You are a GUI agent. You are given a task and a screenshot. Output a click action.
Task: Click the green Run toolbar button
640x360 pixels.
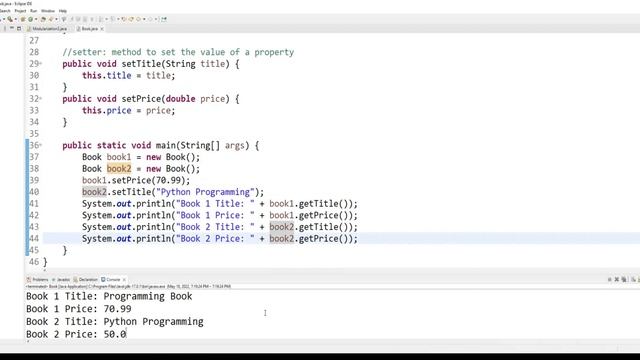coord(30,19)
